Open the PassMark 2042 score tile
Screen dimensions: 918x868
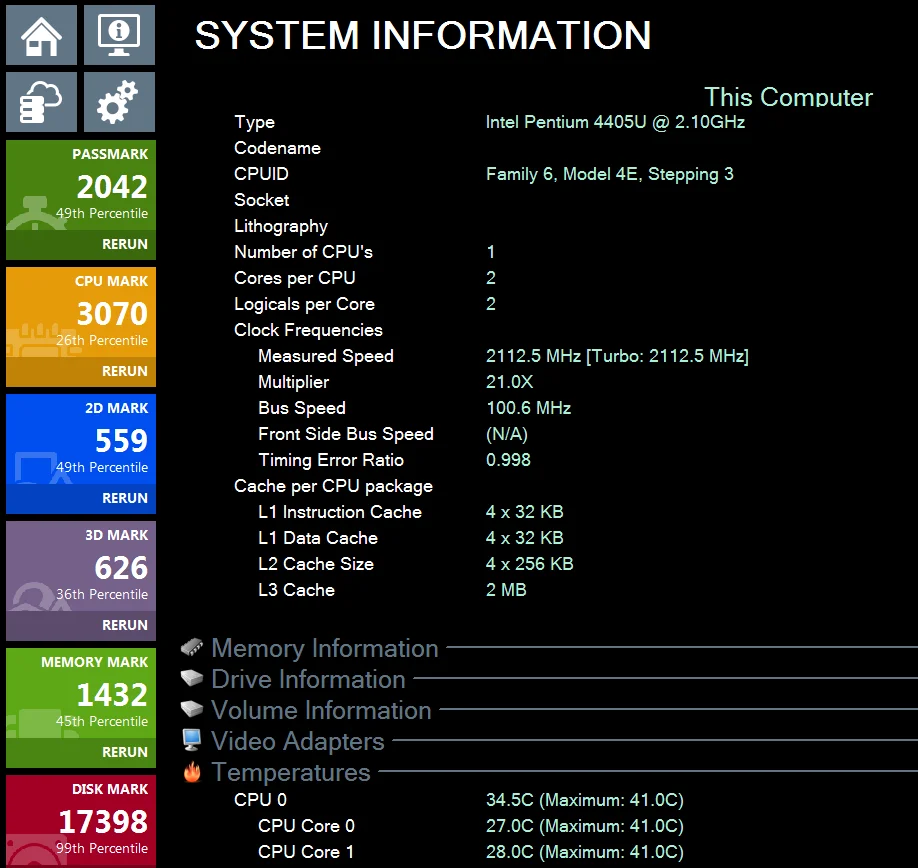click(x=81, y=186)
